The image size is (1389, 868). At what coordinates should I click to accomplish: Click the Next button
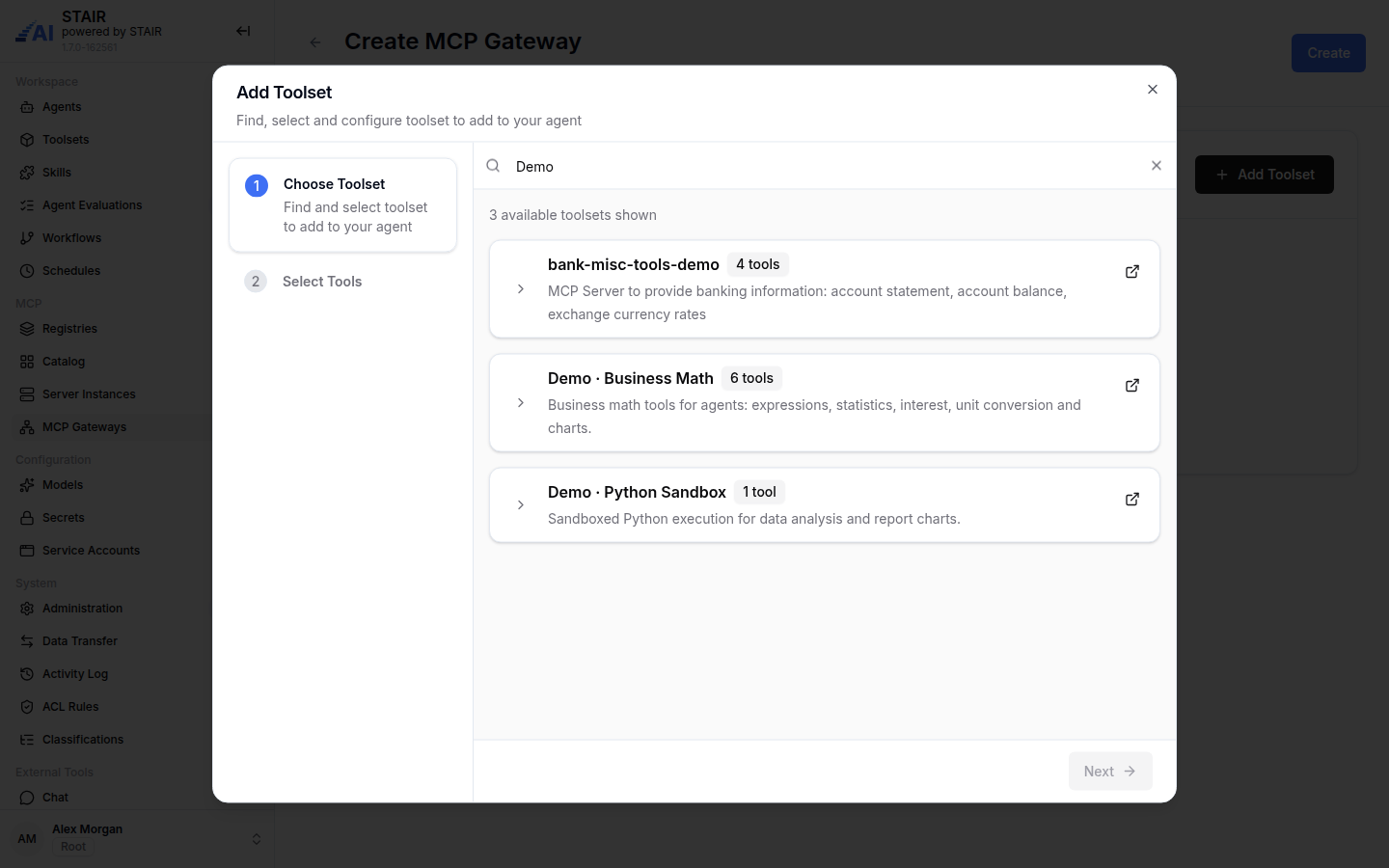tap(1110, 772)
